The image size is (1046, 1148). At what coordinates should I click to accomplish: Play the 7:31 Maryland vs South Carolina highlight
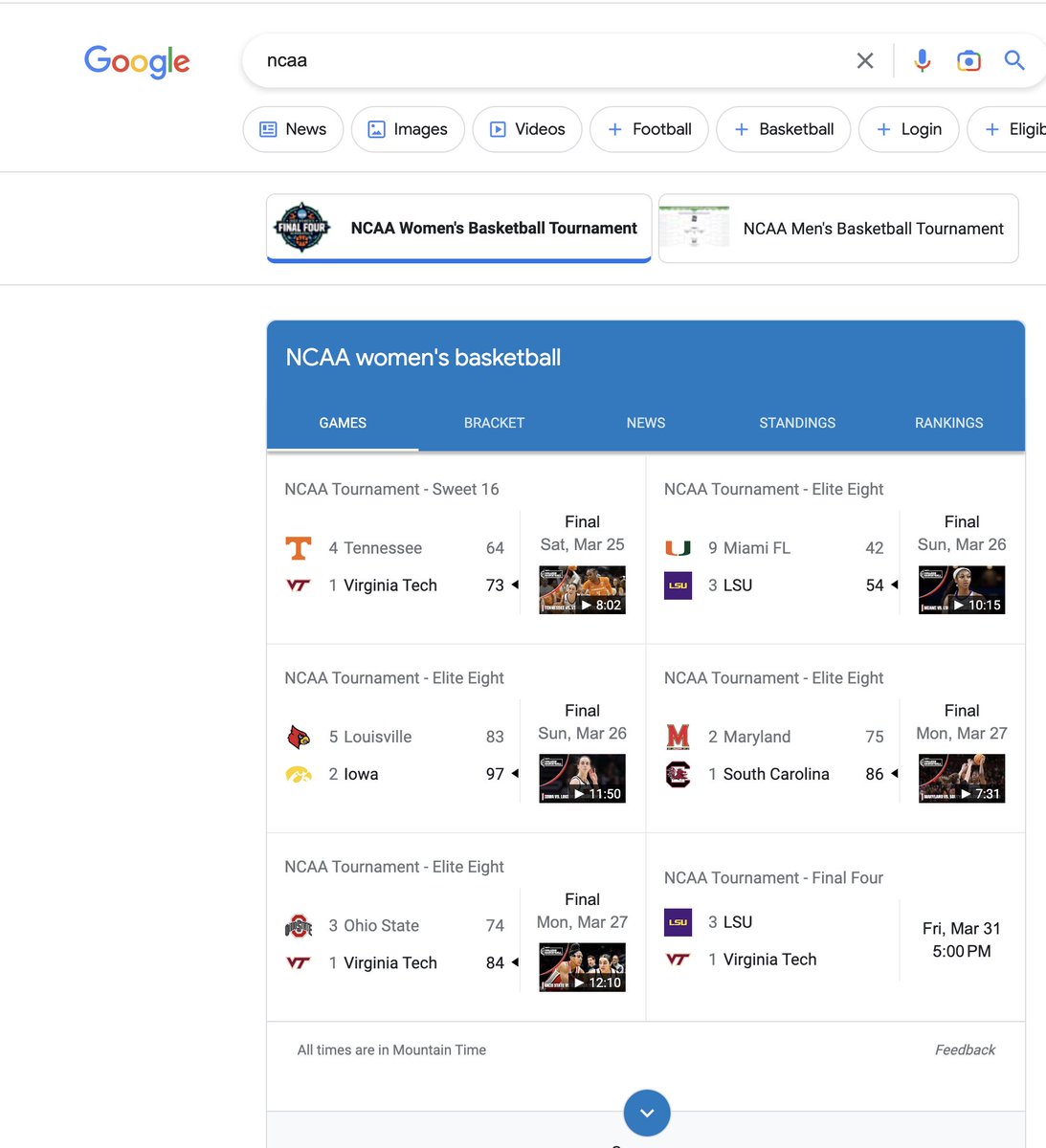962,779
